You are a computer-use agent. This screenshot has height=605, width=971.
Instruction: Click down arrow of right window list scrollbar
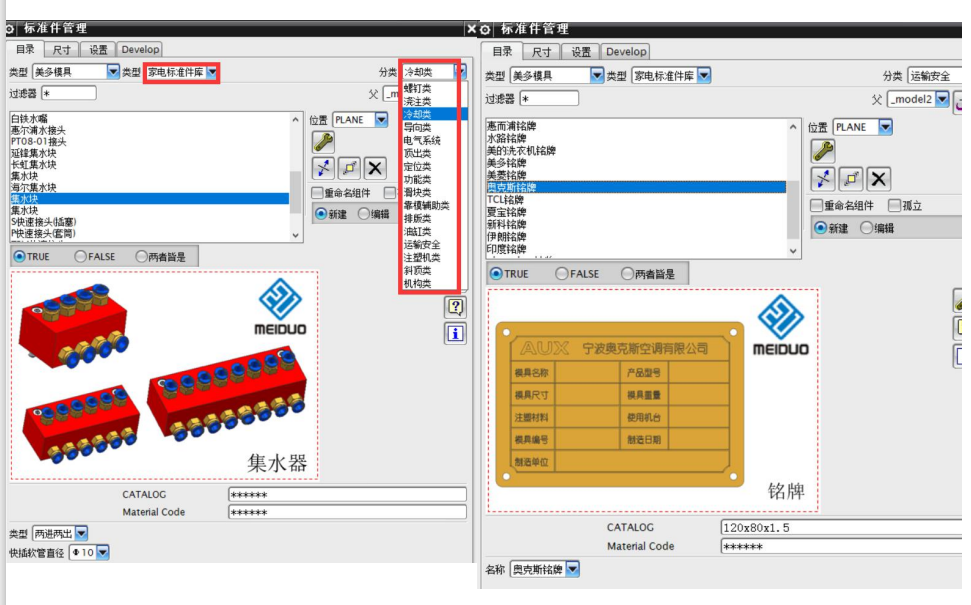793,251
